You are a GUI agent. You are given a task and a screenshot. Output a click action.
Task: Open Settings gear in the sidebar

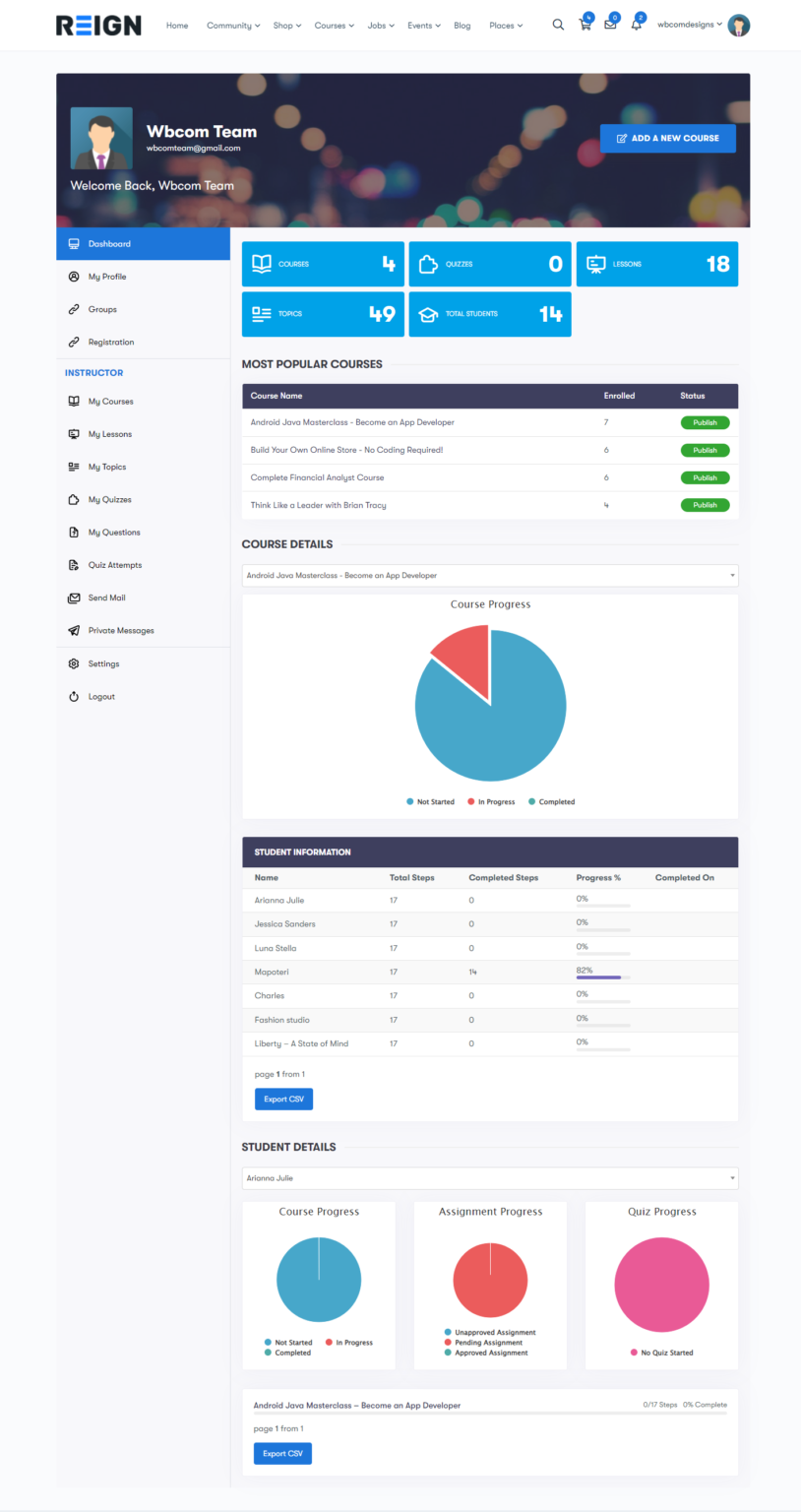(x=73, y=663)
